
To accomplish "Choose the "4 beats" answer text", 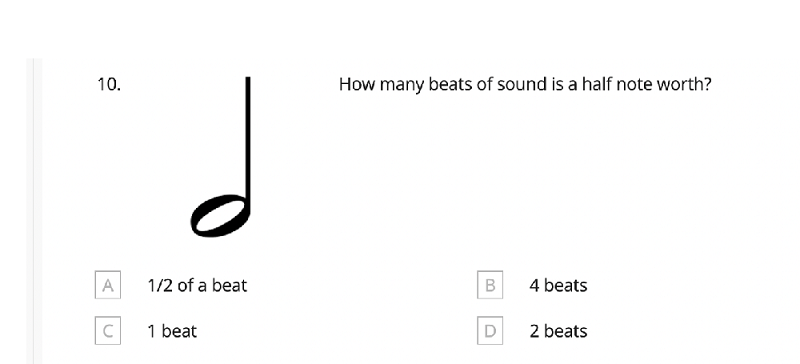I will coord(558,285).
